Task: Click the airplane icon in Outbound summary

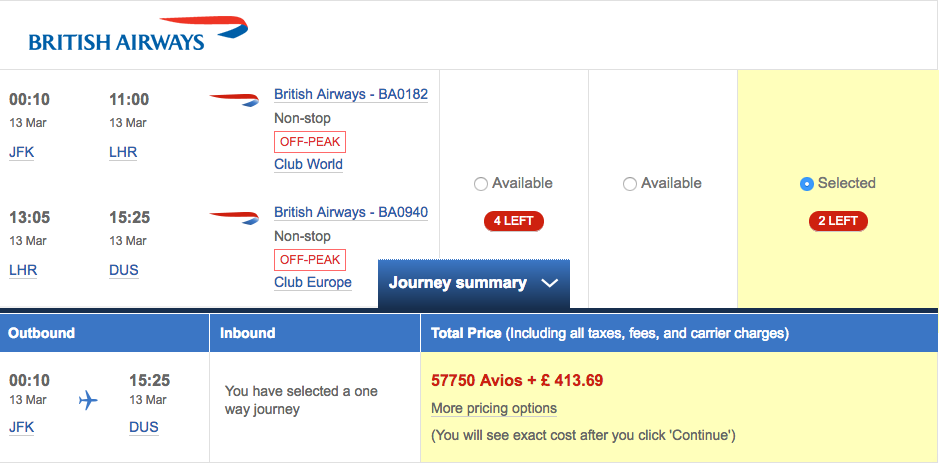Action: tap(88, 400)
